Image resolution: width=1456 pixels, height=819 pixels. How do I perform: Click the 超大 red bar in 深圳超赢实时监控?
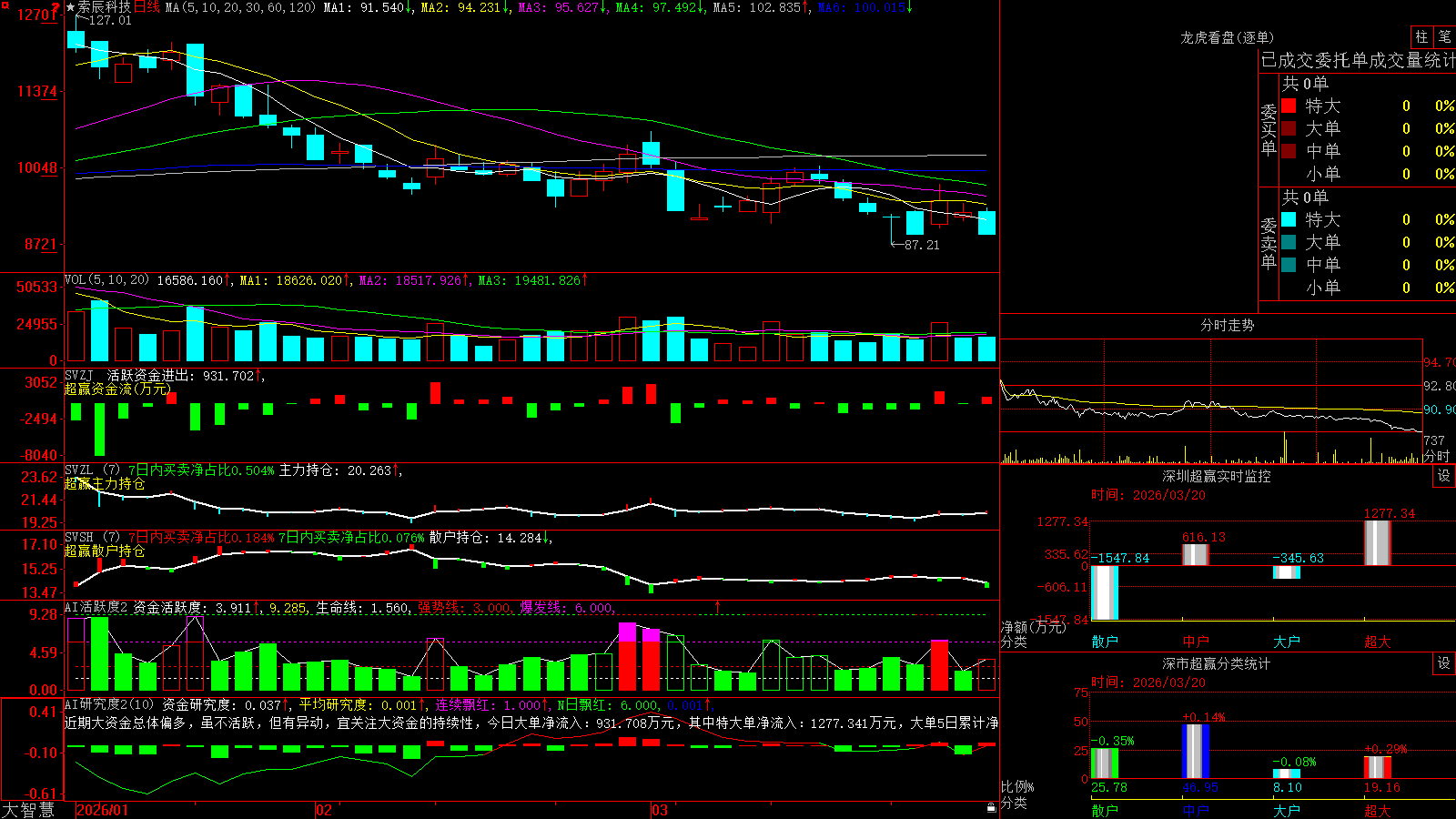(1378, 542)
